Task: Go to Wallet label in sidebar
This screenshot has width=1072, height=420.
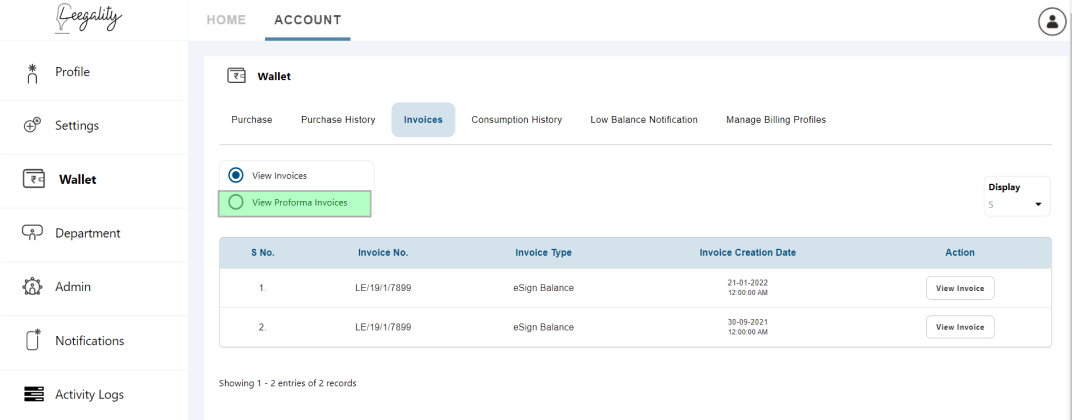Action: point(77,179)
